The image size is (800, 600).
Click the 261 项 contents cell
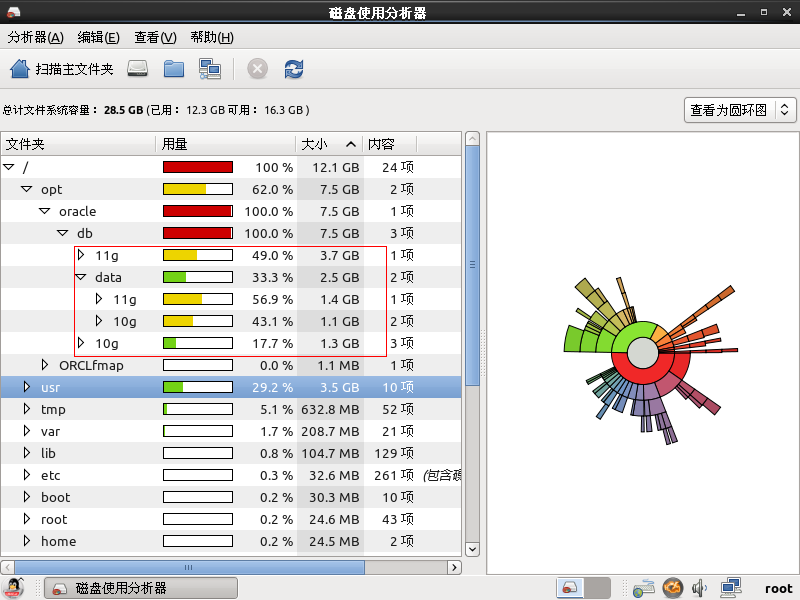394,475
